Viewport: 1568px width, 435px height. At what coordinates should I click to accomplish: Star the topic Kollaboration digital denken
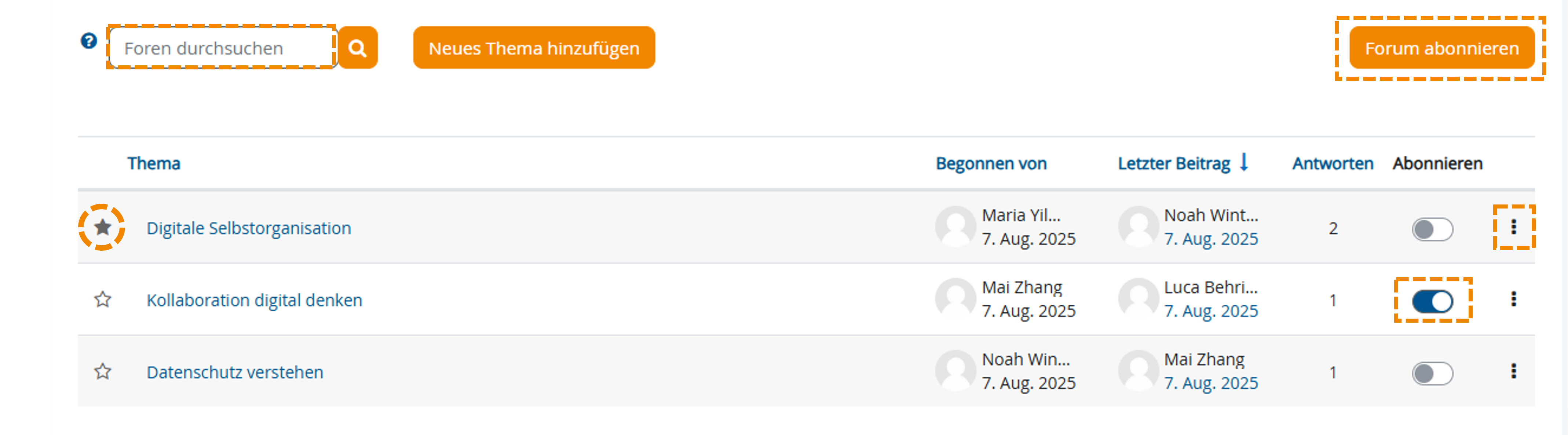102,299
